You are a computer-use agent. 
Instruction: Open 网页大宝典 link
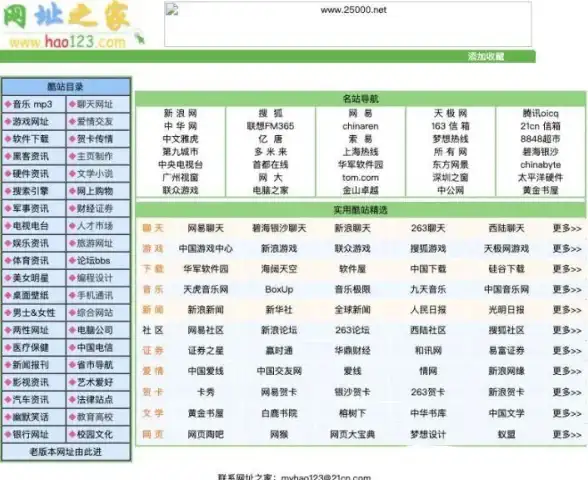pos(352,434)
